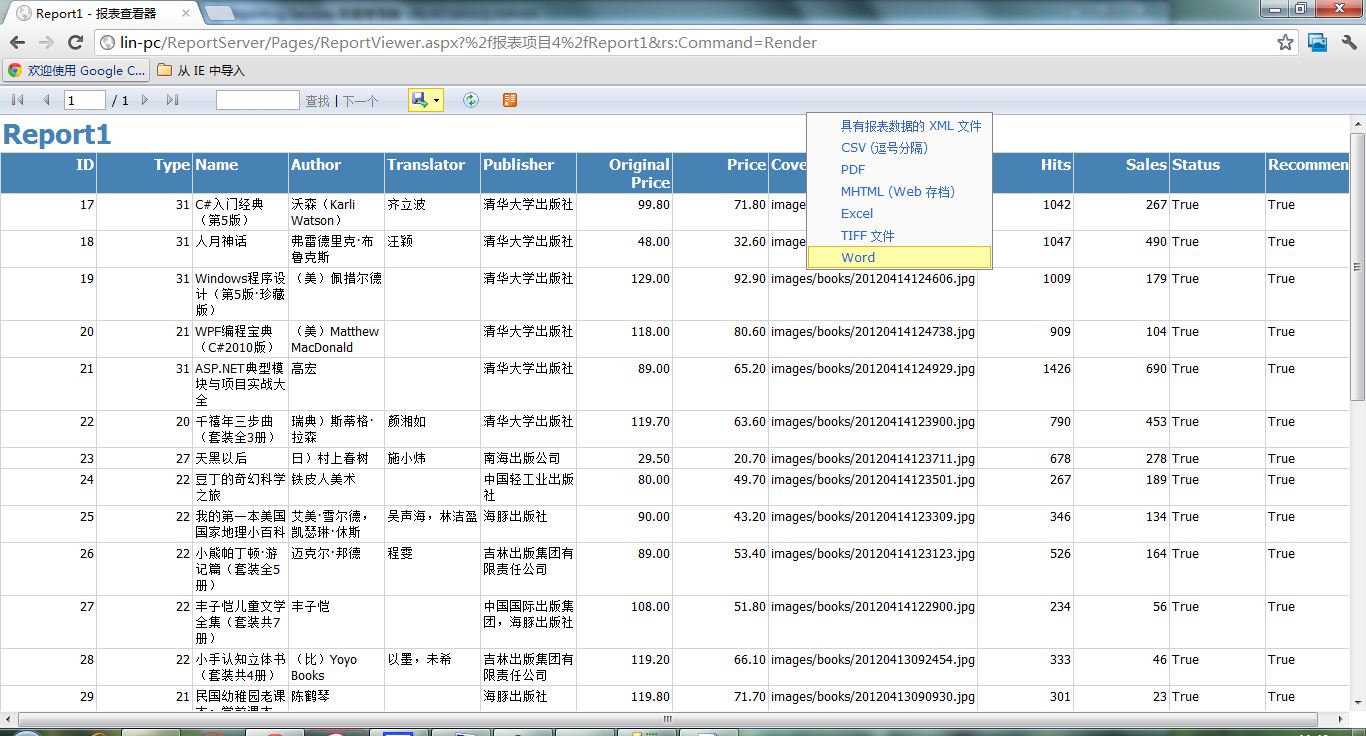Jump to the last report page
This screenshot has width=1366, height=736.
pyautogui.click(x=172, y=100)
